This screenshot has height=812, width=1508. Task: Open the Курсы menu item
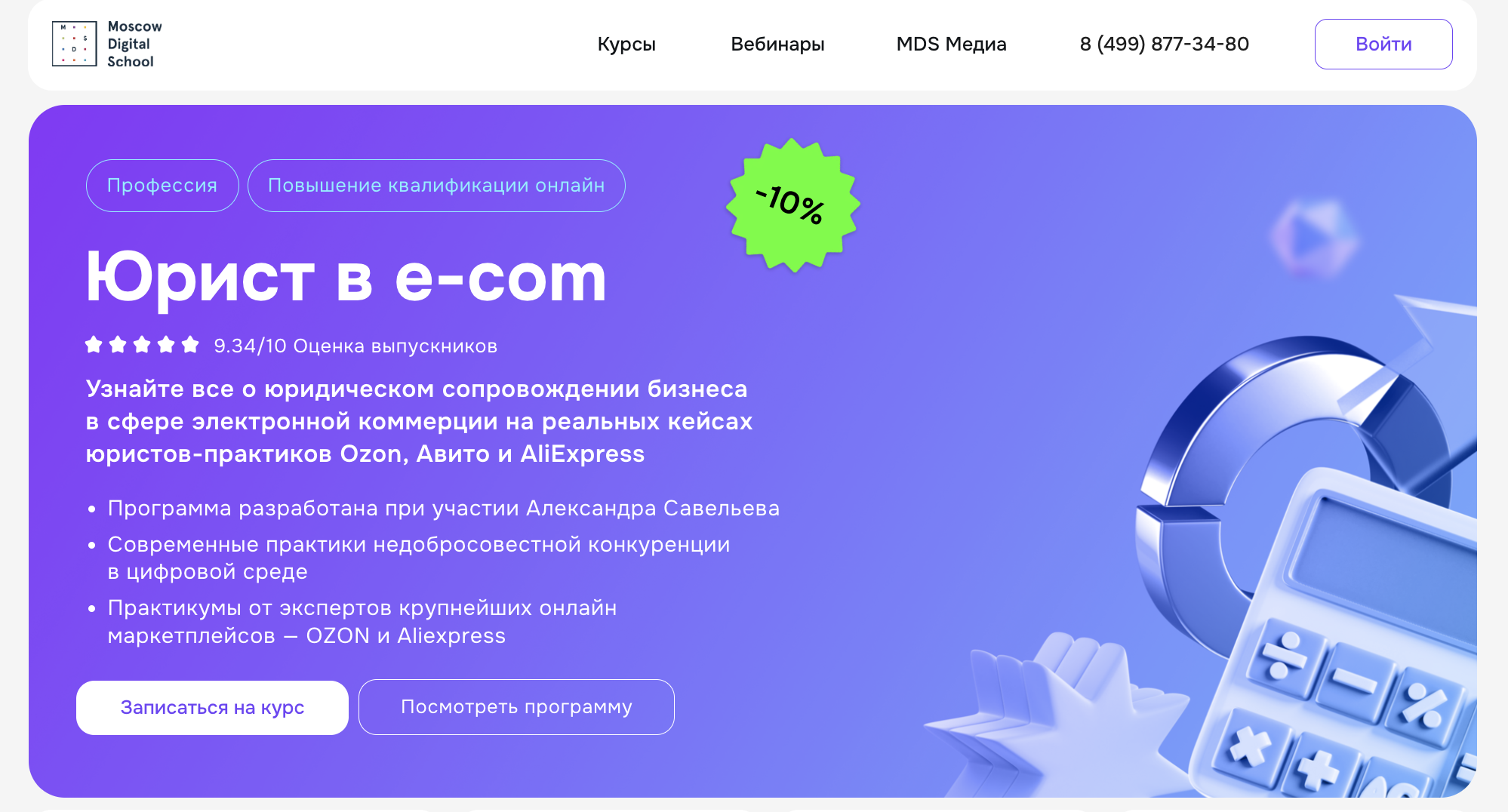click(626, 44)
